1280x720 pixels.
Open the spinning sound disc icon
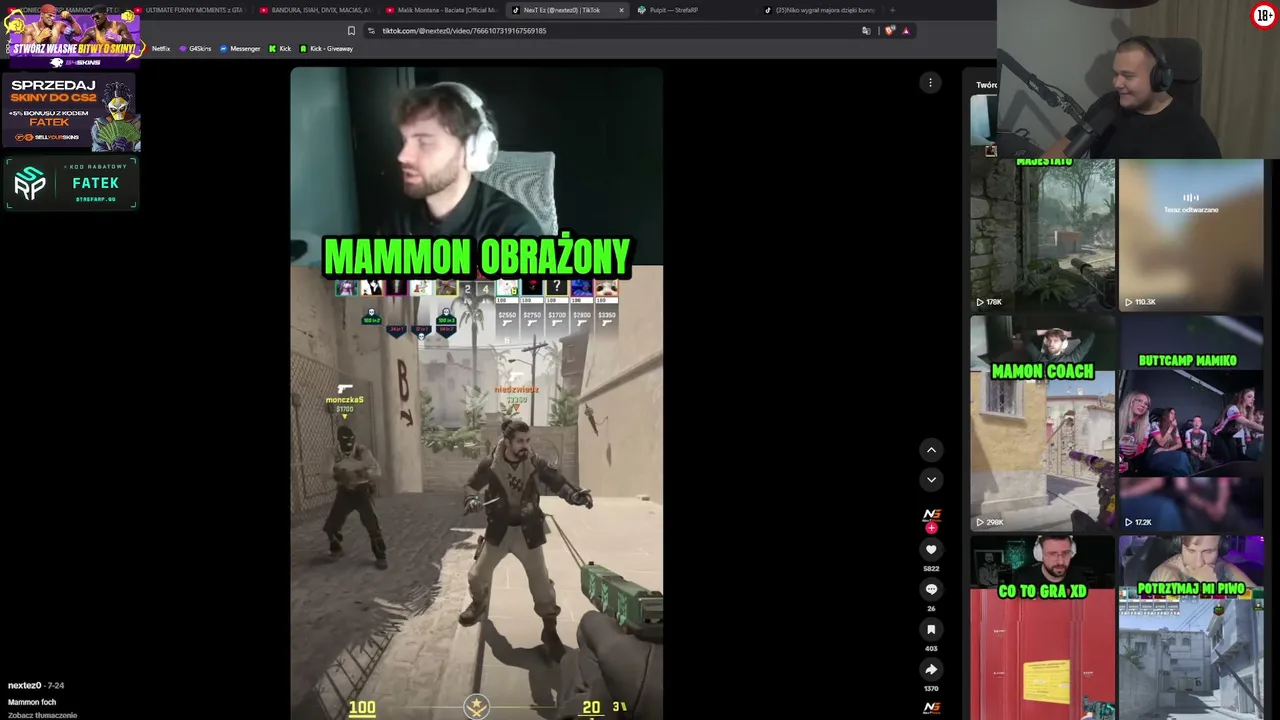point(931,707)
